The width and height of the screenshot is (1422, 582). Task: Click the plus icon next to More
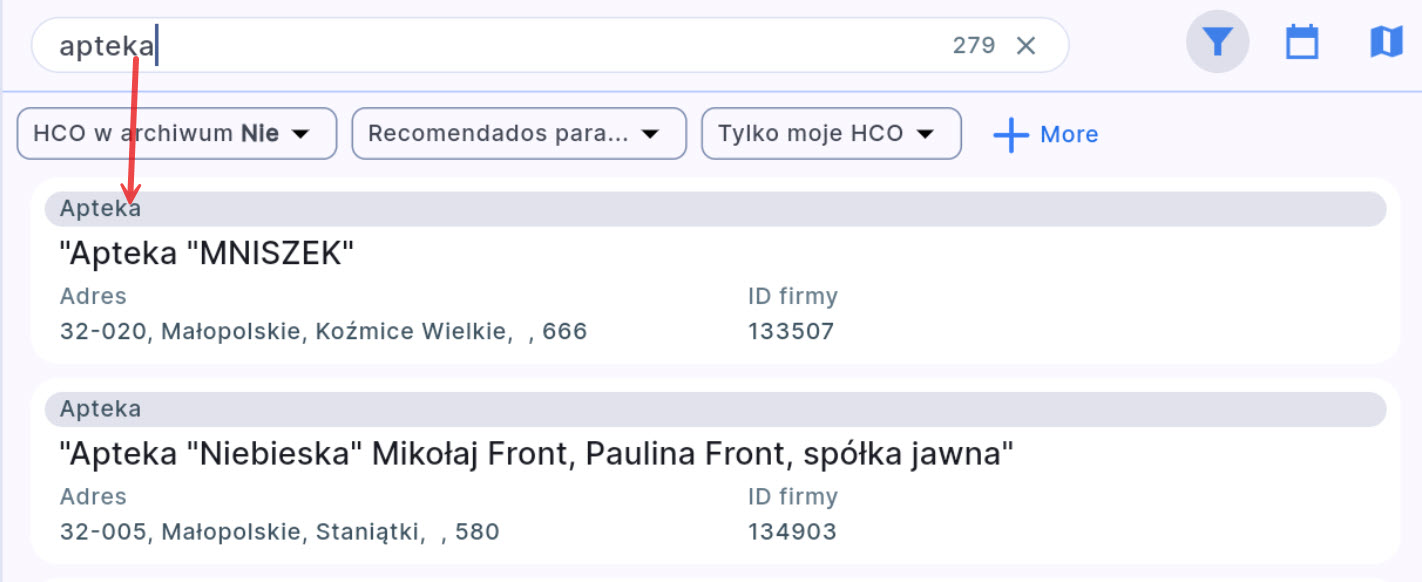click(x=1011, y=133)
